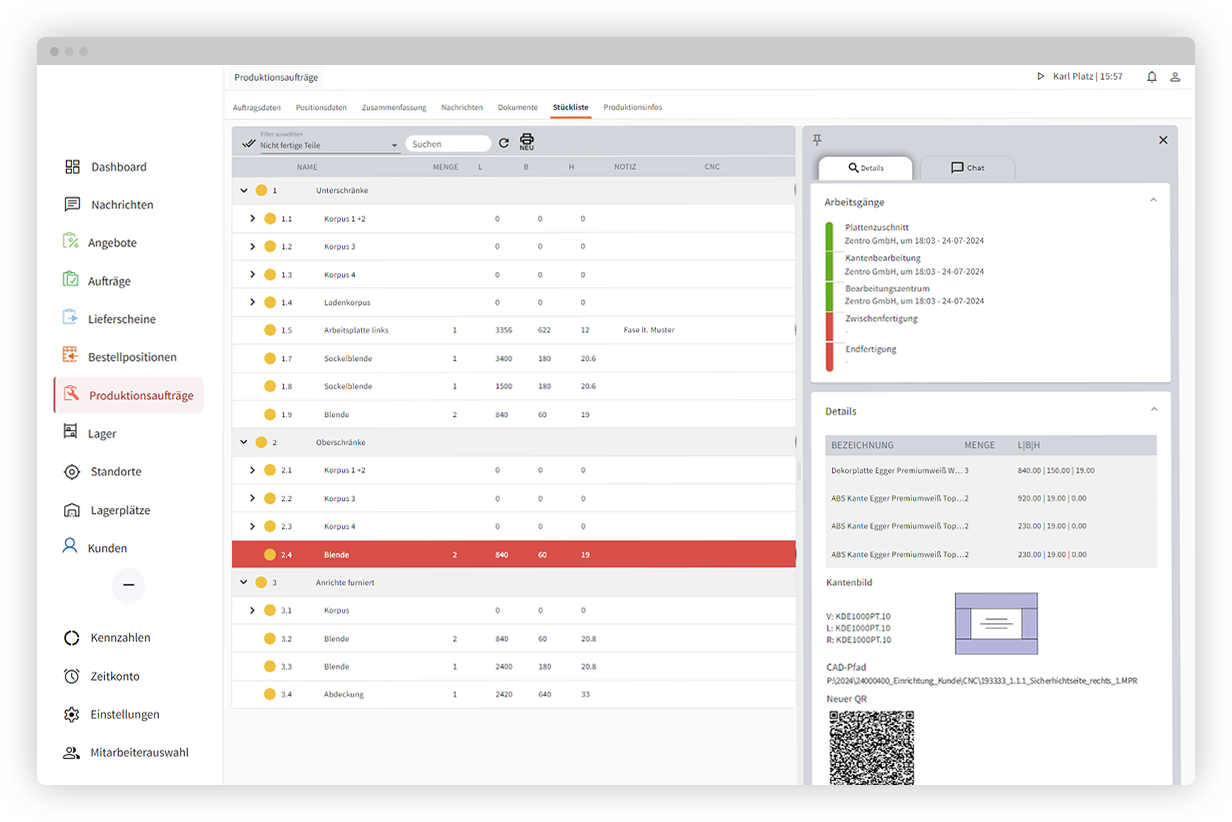Click the Produktionsaufträge icon in sidebar
Viewport: 1232px width, 822px height.
[71, 395]
